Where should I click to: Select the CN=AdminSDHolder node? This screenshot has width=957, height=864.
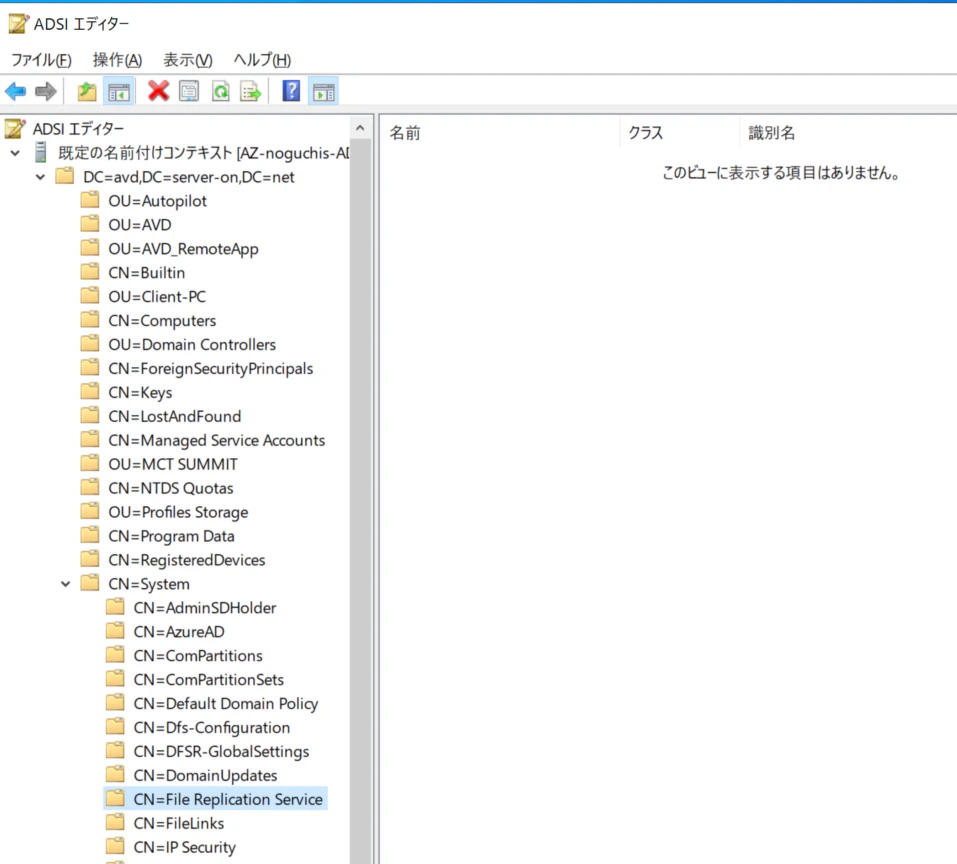[x=204, y=608]
